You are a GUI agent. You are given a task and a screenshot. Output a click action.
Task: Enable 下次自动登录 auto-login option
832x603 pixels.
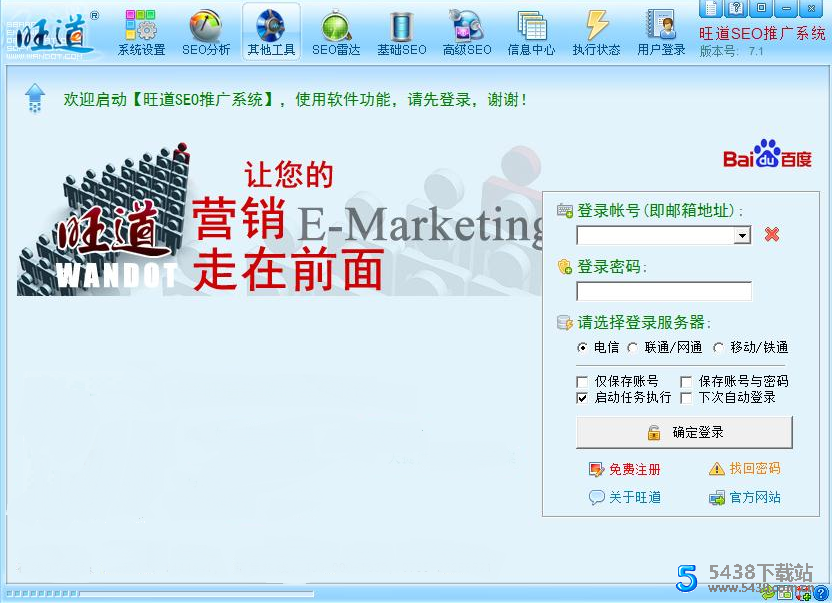(684, 397)
